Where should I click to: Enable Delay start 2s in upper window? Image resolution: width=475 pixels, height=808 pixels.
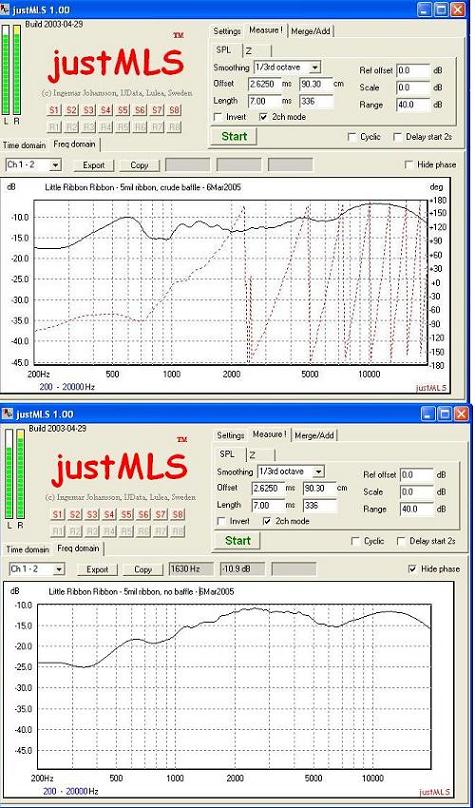click(x=397, y=137)
